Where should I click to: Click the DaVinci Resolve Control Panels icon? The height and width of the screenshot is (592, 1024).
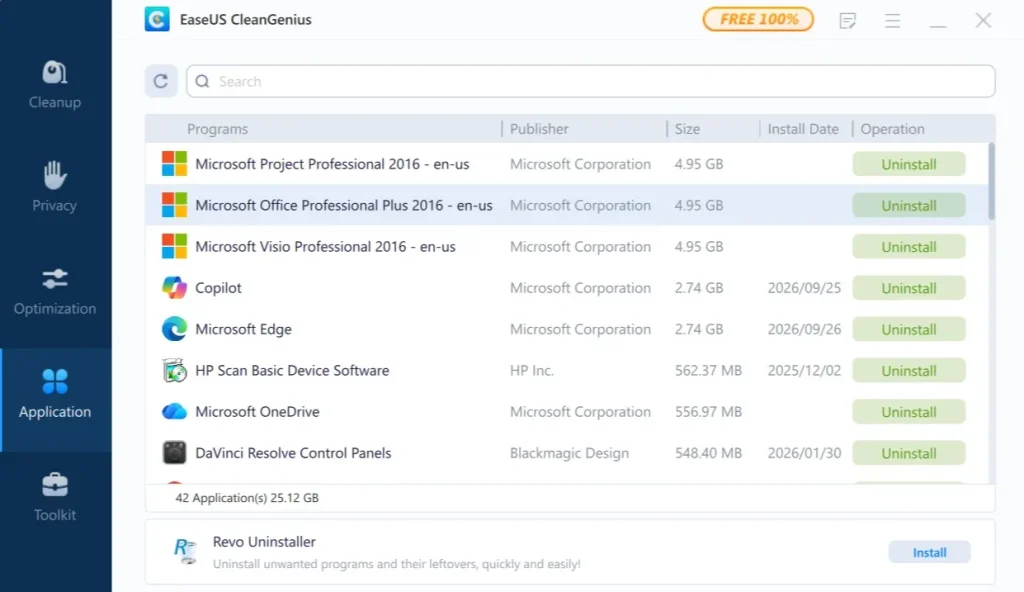point(174,453)
